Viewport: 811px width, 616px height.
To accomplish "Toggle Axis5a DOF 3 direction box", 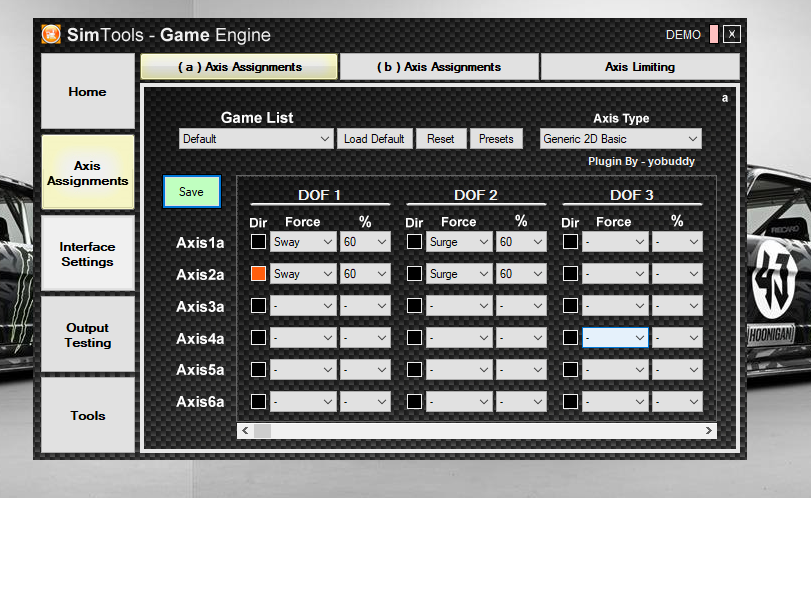I will [570, 370].
